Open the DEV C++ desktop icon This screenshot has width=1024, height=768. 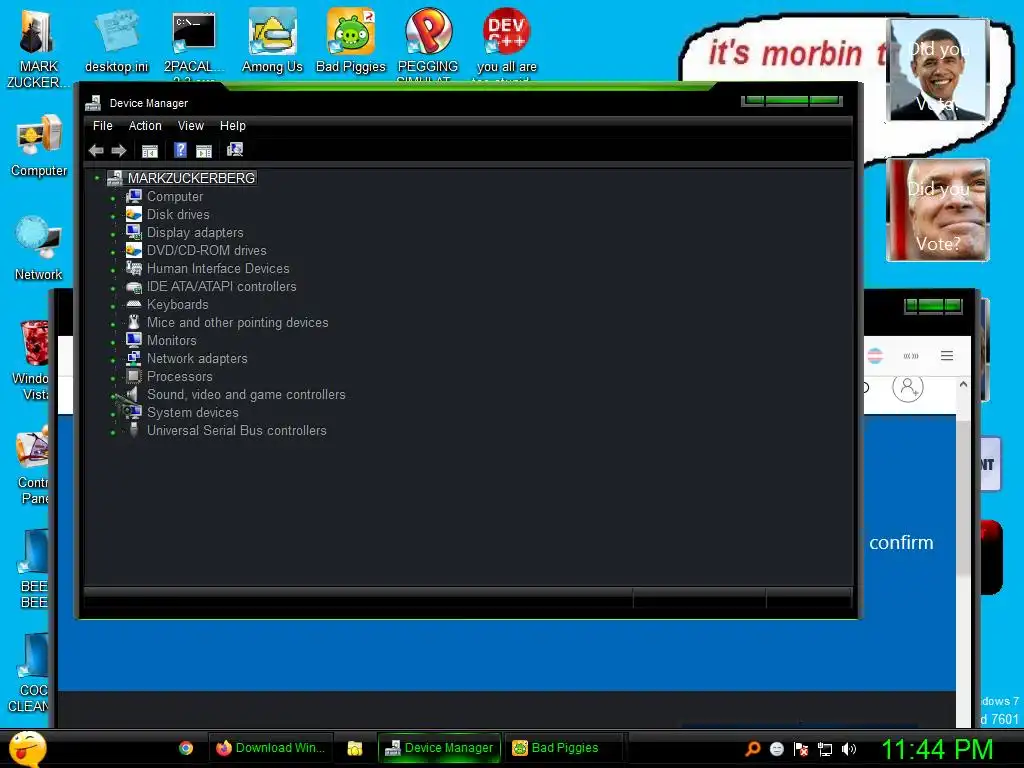[x=507, y=40]
